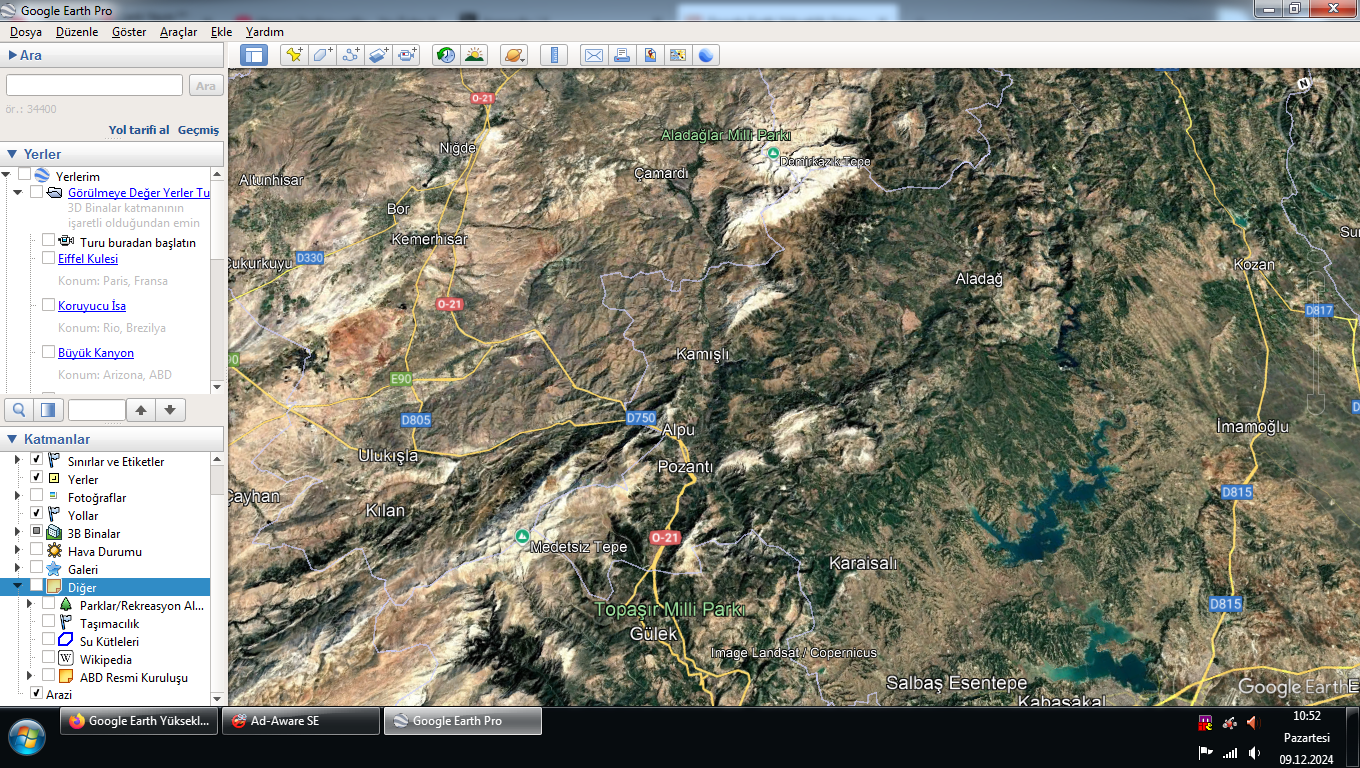1360x768 pixels.
Task: Move item down with down arrow button
Action: click(x=170, y=410)
